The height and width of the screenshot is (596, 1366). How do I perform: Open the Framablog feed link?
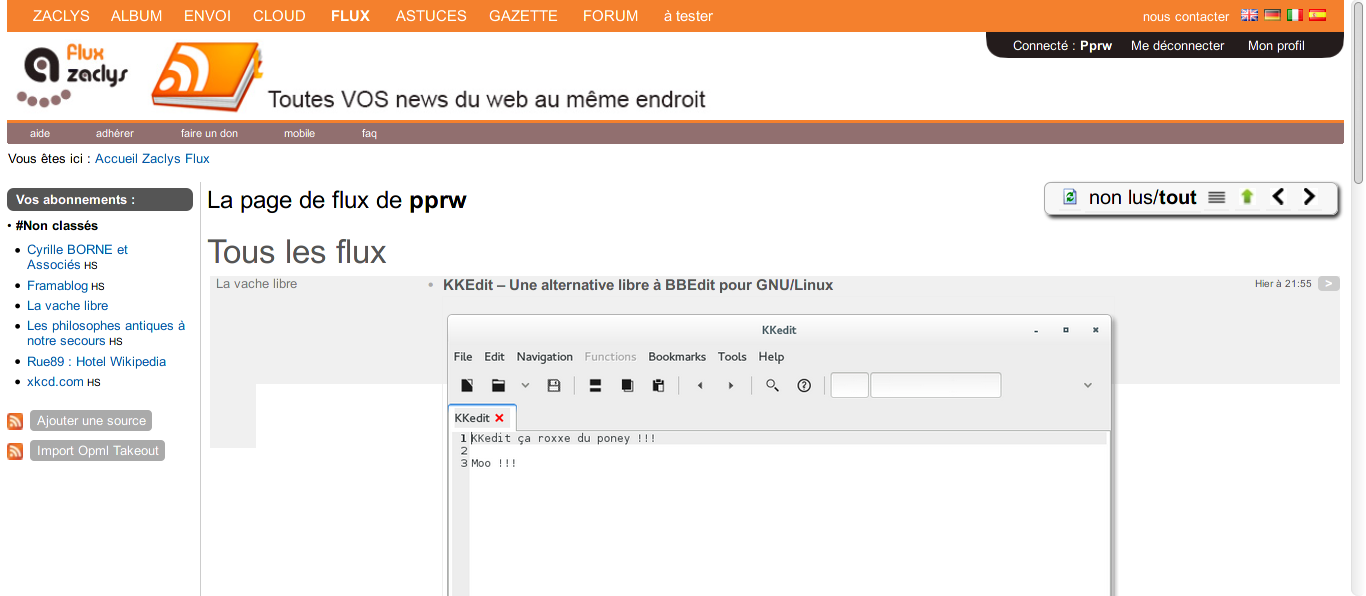click(x=57, y=286)
